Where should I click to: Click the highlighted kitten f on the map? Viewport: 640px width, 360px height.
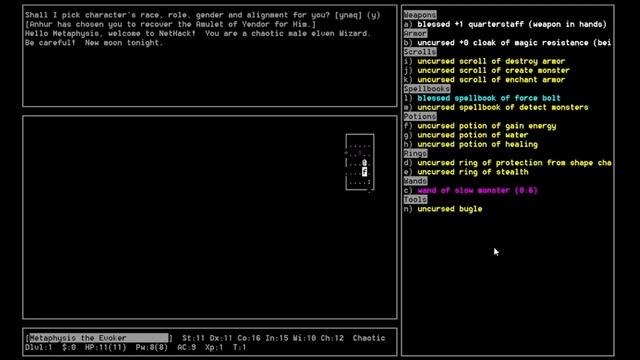pos(364,172)
